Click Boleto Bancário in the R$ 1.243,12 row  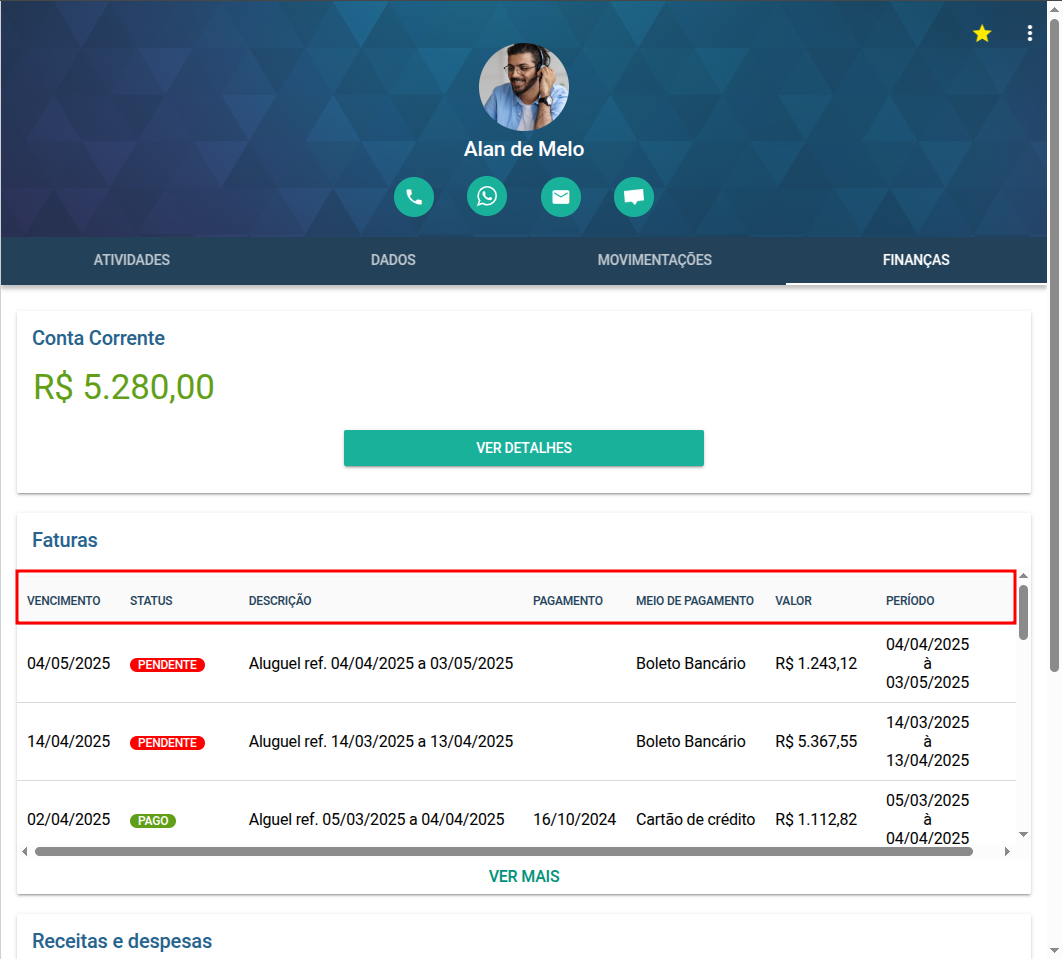(x=691, y=664)
